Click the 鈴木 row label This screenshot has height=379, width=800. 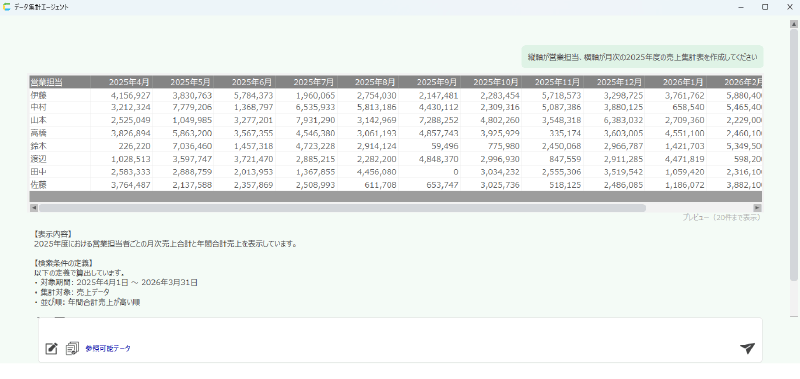(39, 146)
